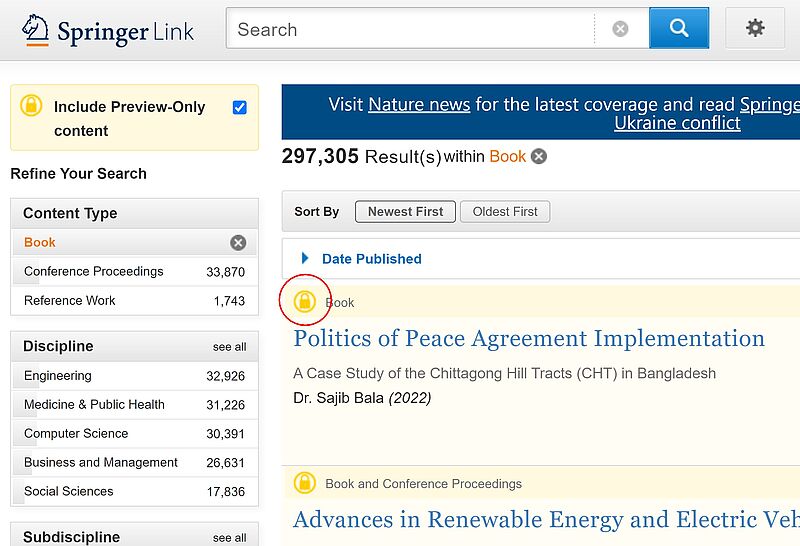This screenshot has height=546, width=800.
Task: Show all subdisciplines via see all
Action: 230,538
